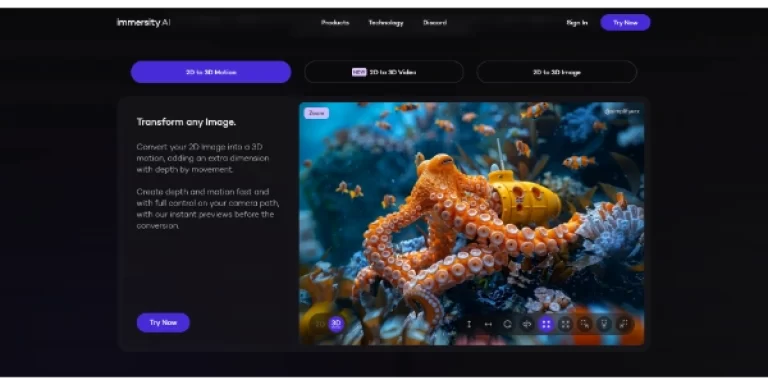Viewport: 768px width, 385px height.
Task: Switch preview to 2D mode
Action: click(320, 324)
